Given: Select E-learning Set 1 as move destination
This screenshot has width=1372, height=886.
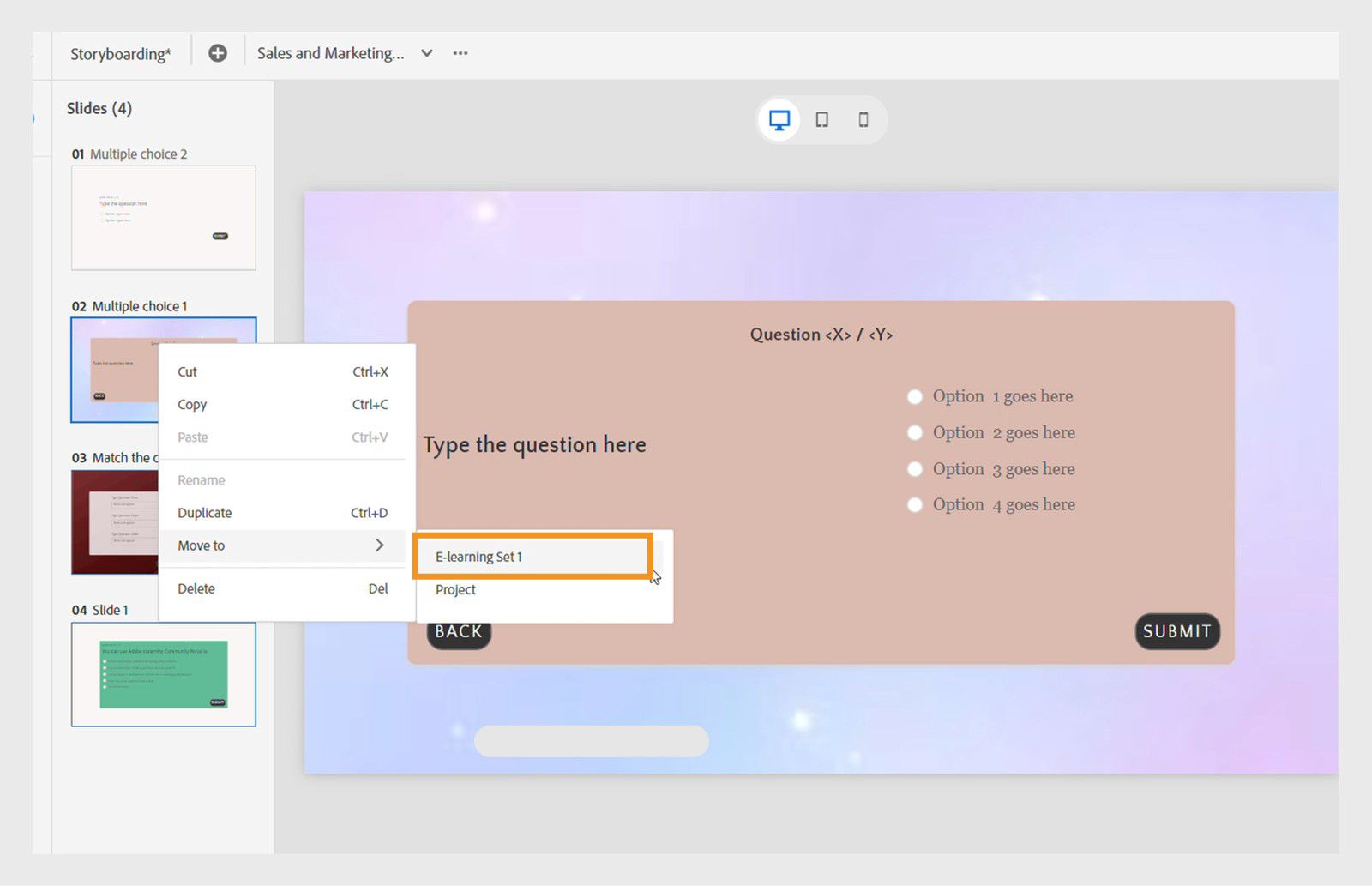Looking at the screenshot, I should (478, 557).
